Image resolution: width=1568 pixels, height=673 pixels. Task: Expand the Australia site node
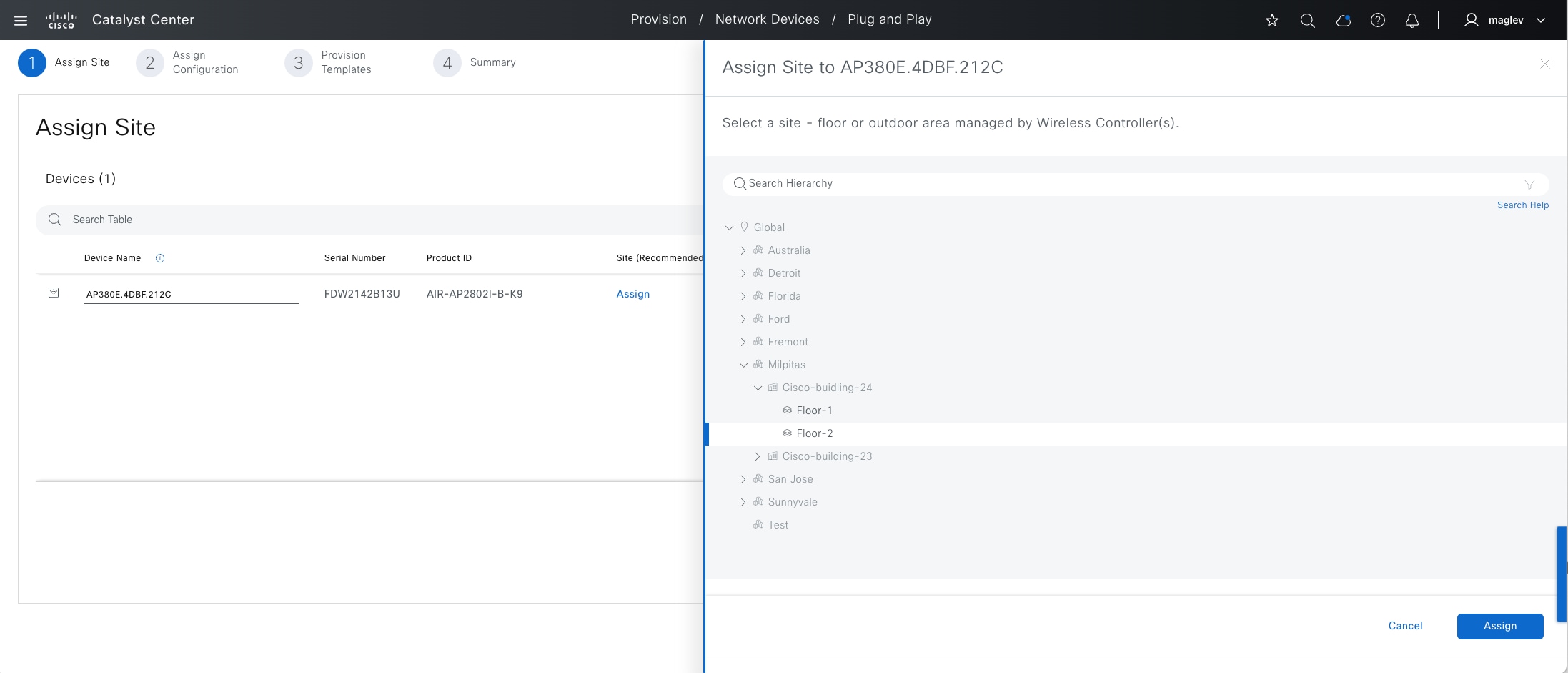point(743,250)
